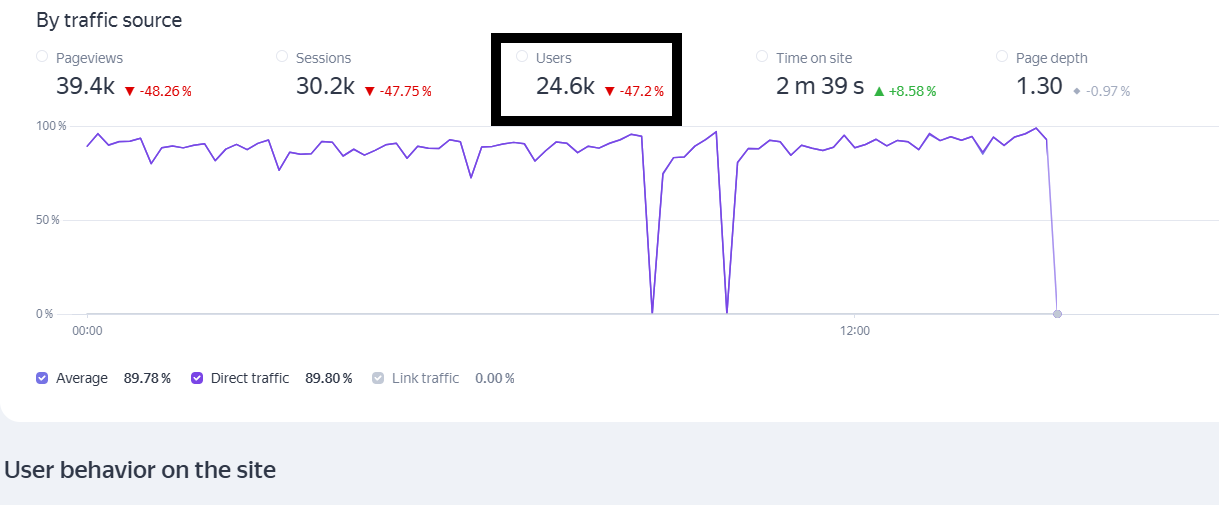Click the red down arrow beside Pageviews
This screenshot has height=505, width=1219.
[129, 91]
